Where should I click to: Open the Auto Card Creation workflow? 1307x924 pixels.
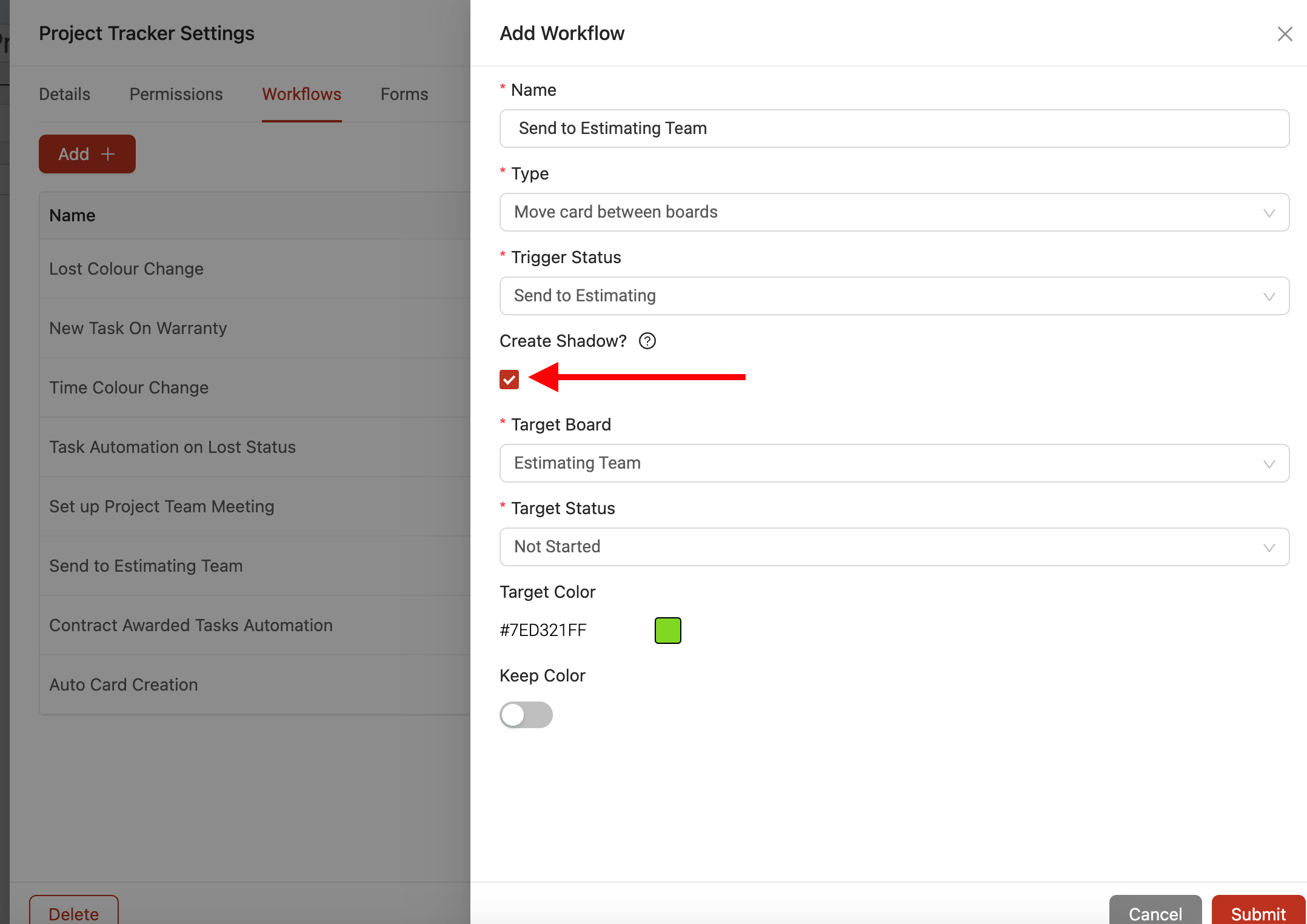coord(124,685)
